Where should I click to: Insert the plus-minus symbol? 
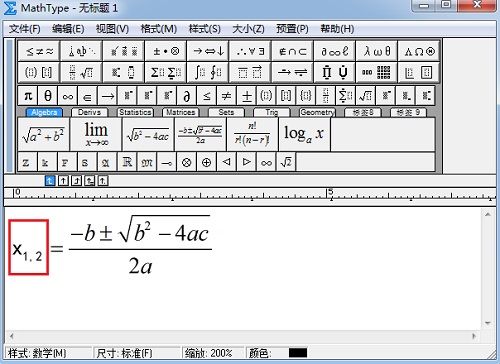pyautogui.click(x=246, y=96)
